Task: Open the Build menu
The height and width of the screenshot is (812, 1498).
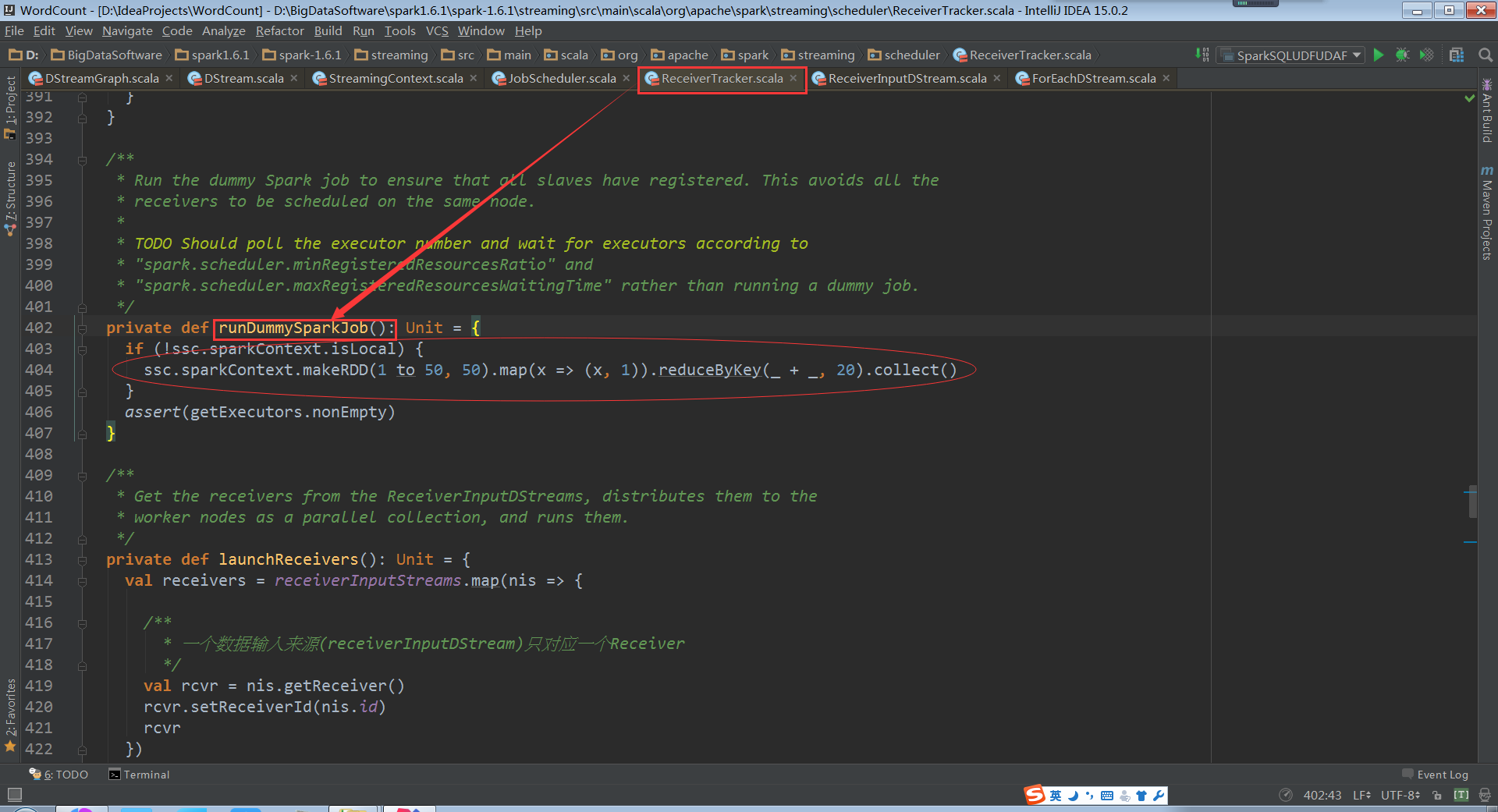Action: [x=328, y=31]
